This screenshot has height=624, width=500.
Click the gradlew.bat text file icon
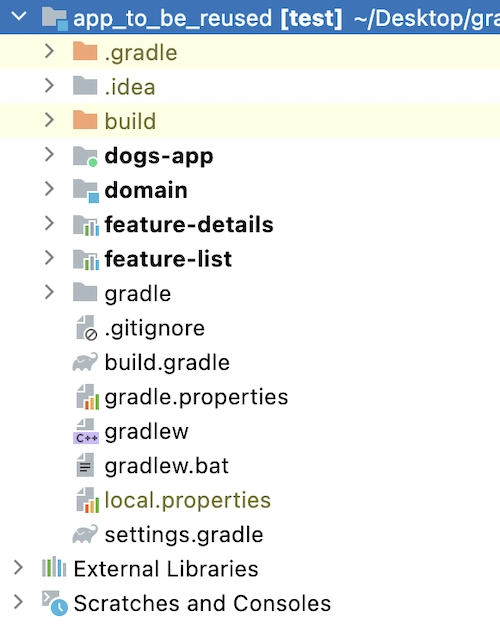[85, 465]
